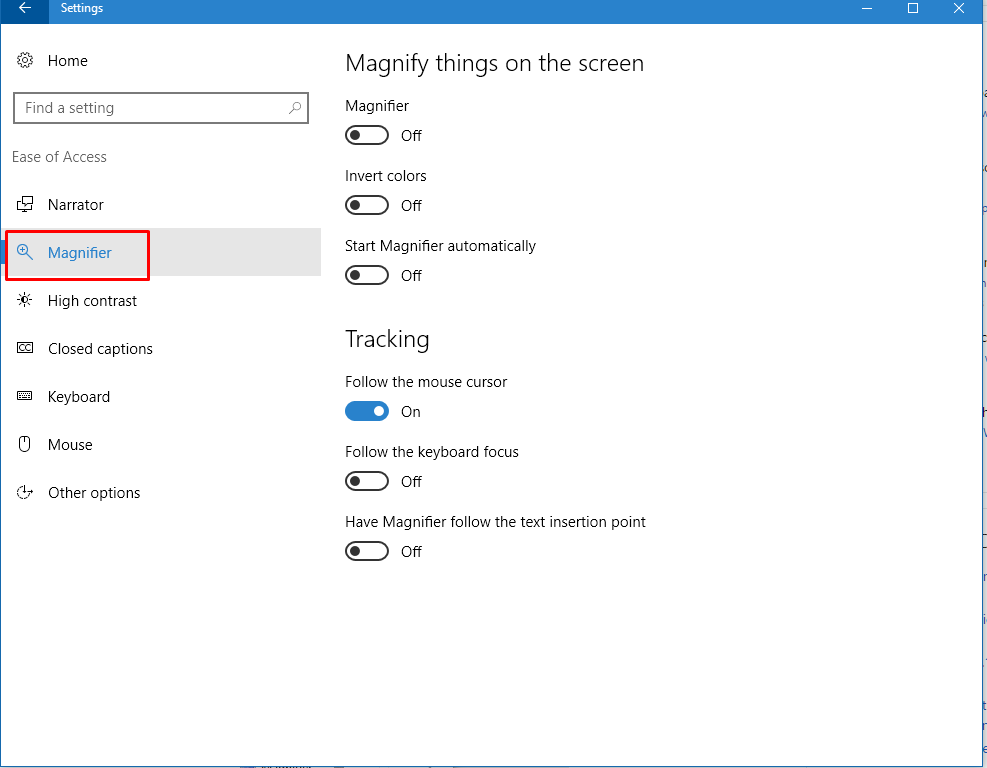This screenshot has height=768, width=987.
Task: Click the High contrast sun icon
Action: coord(25,301)
